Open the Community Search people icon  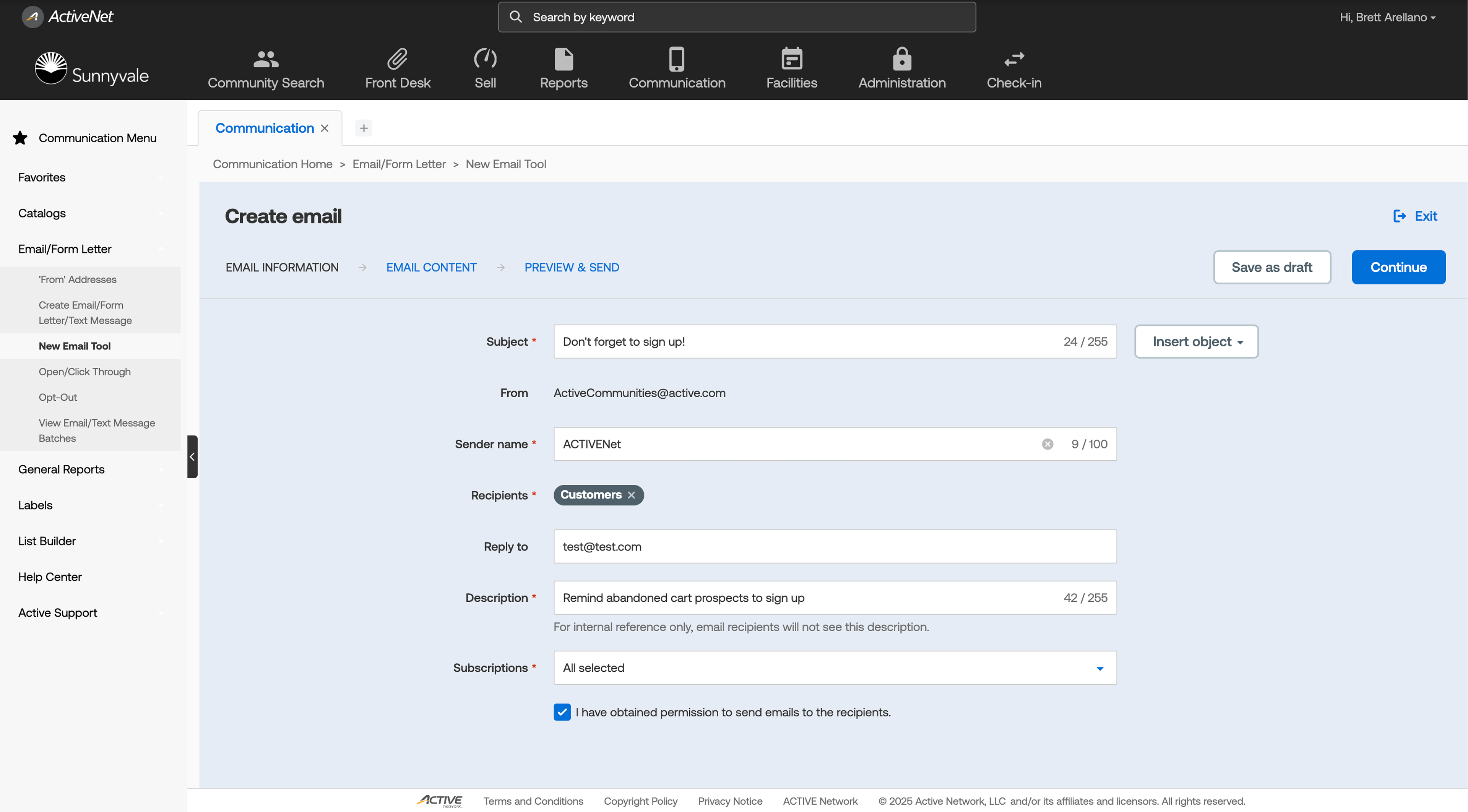[x=266, y=59]
